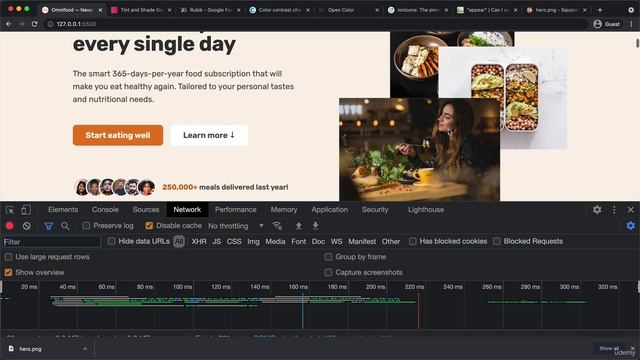This screenshot has height=360, width=640.
Task: Filter requests by Img
Action: pos(253,241)
